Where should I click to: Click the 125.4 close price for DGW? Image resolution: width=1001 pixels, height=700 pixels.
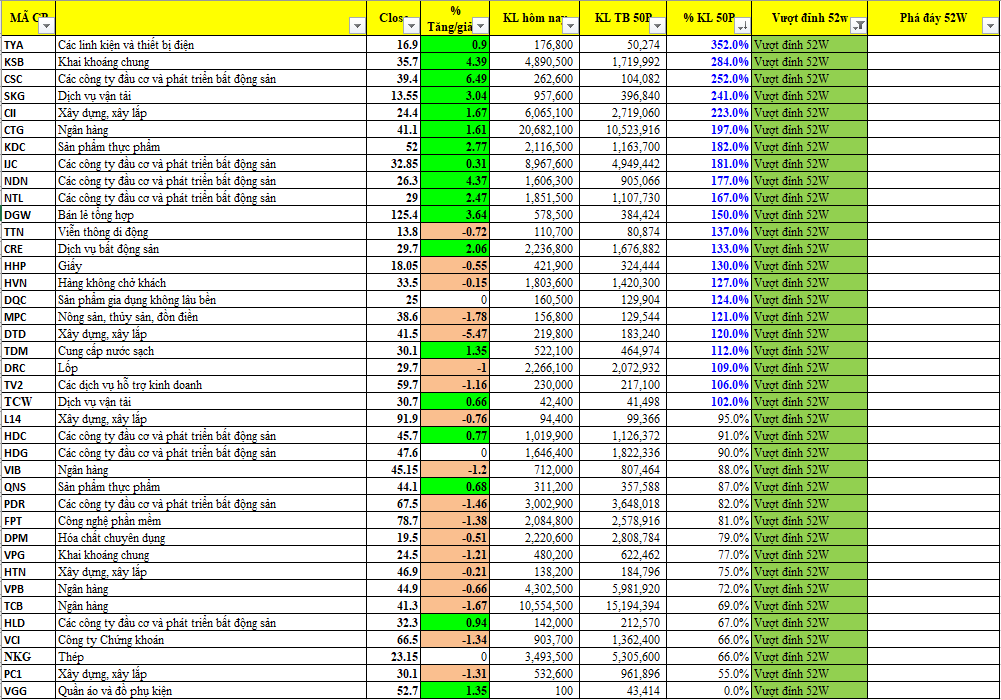[399, 215]
